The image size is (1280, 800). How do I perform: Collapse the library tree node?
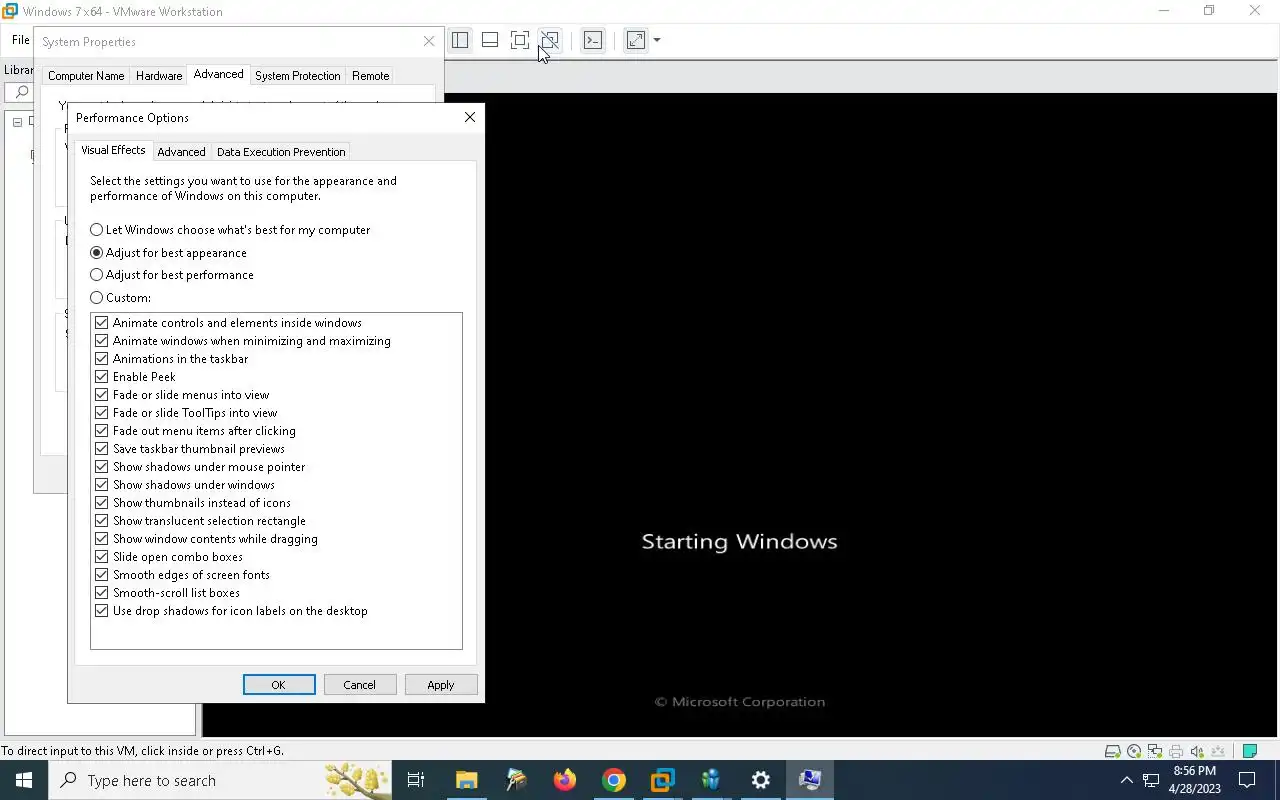[x=17, y=122]
